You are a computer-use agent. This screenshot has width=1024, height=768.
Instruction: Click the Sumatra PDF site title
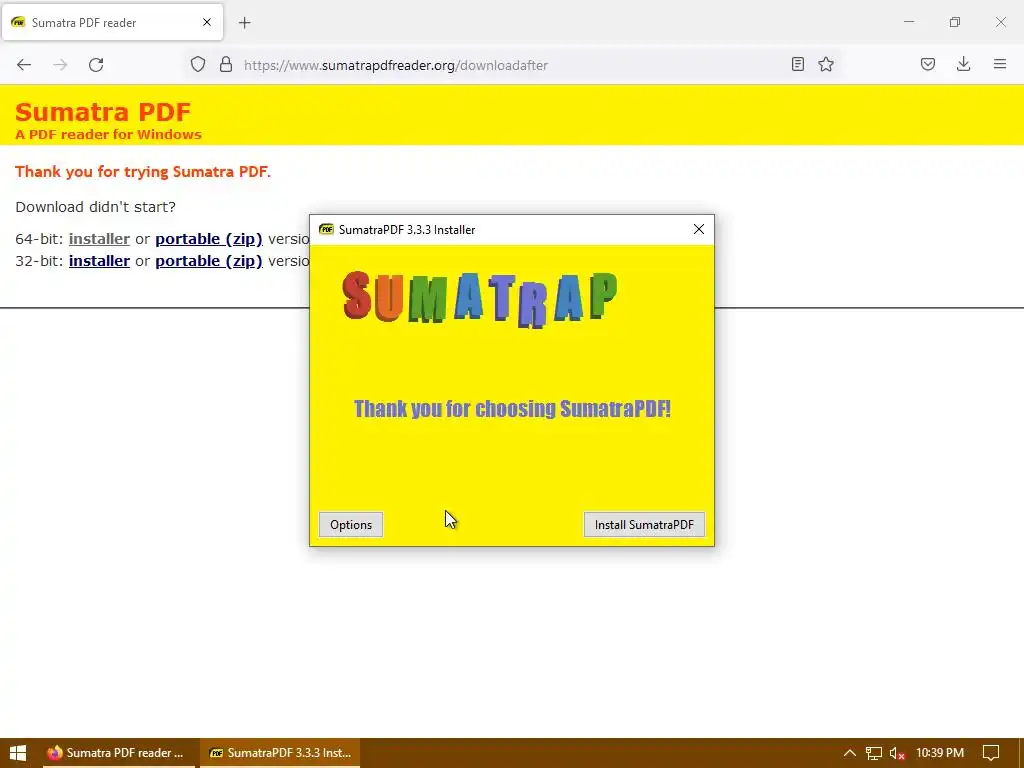click(103, 112)
